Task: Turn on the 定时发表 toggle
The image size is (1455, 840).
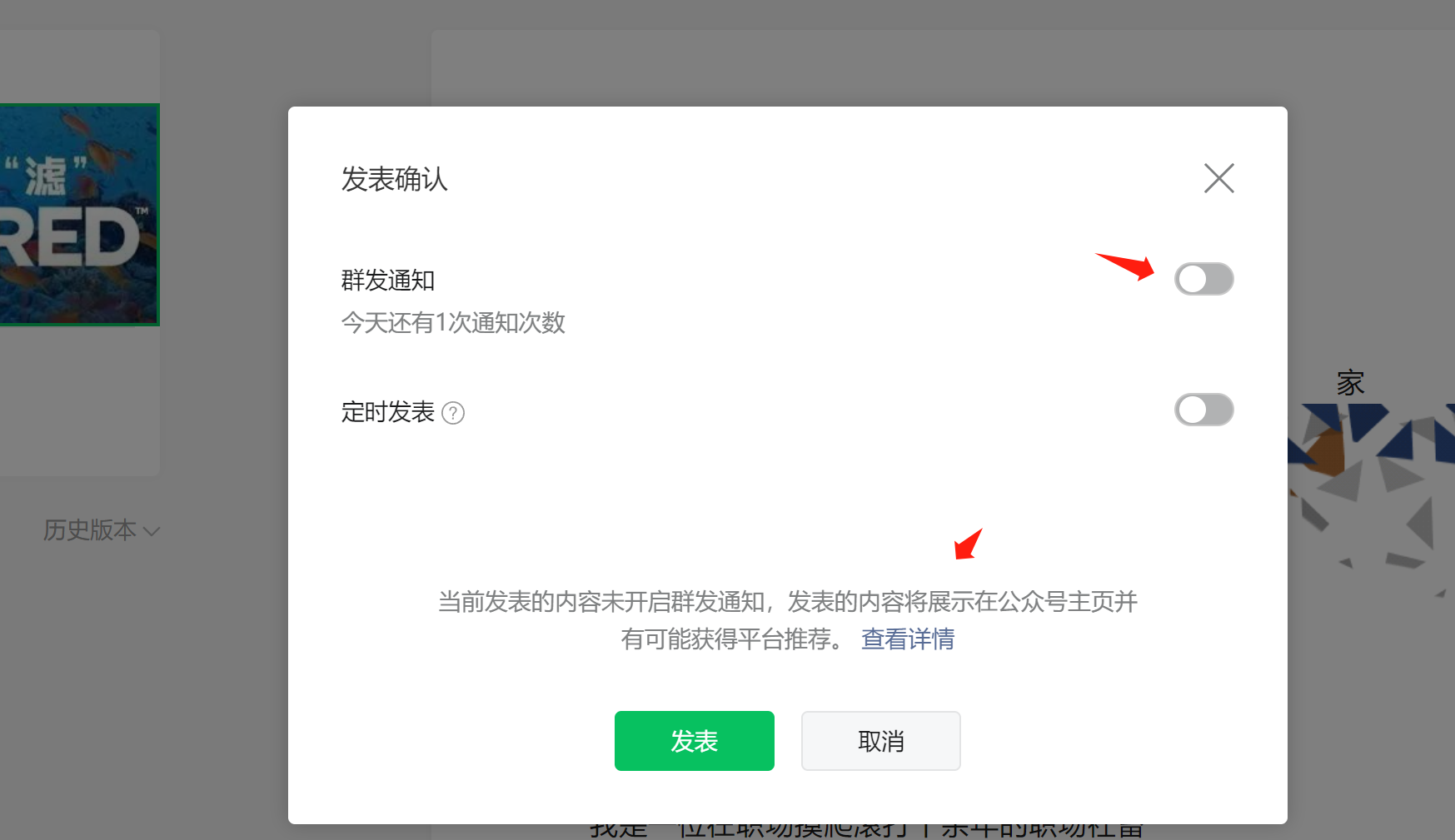Action: (x=1203, y=410)
